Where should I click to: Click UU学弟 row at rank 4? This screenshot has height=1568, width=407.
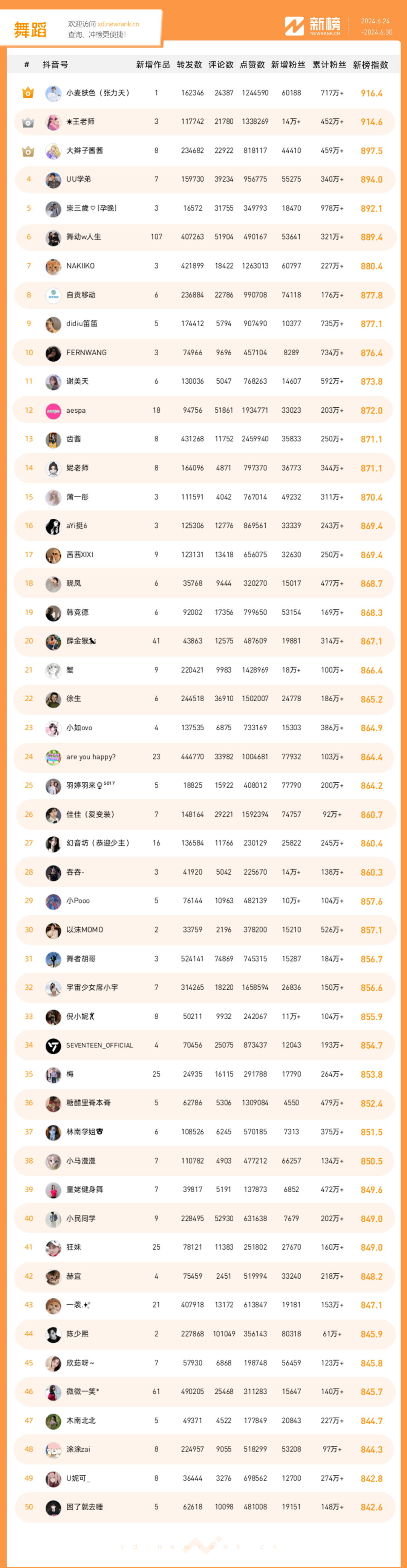(204, 180)
